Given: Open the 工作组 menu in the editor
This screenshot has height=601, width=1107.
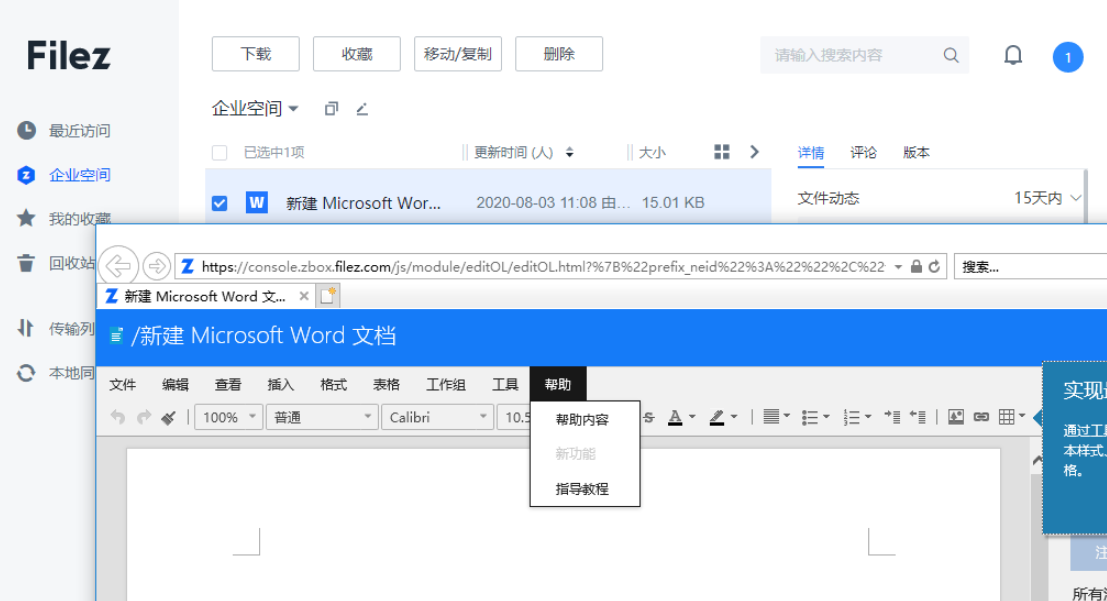Looking at the screenshot, I should (x=445, y=384).
